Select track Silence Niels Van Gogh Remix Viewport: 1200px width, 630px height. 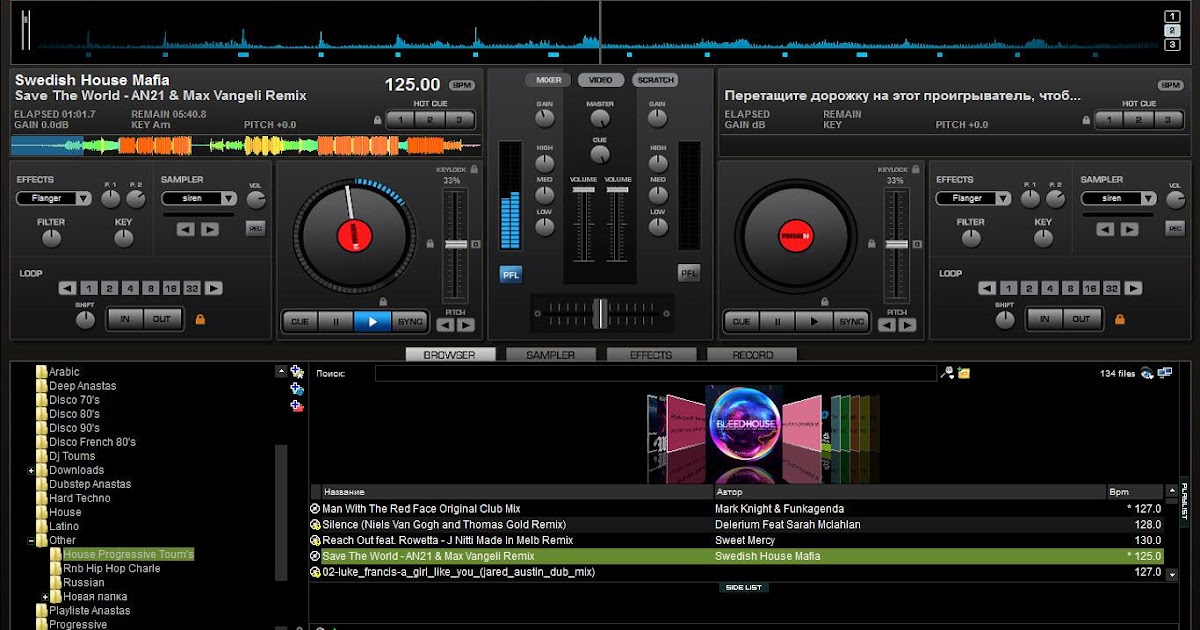click(x=737, y=525)
